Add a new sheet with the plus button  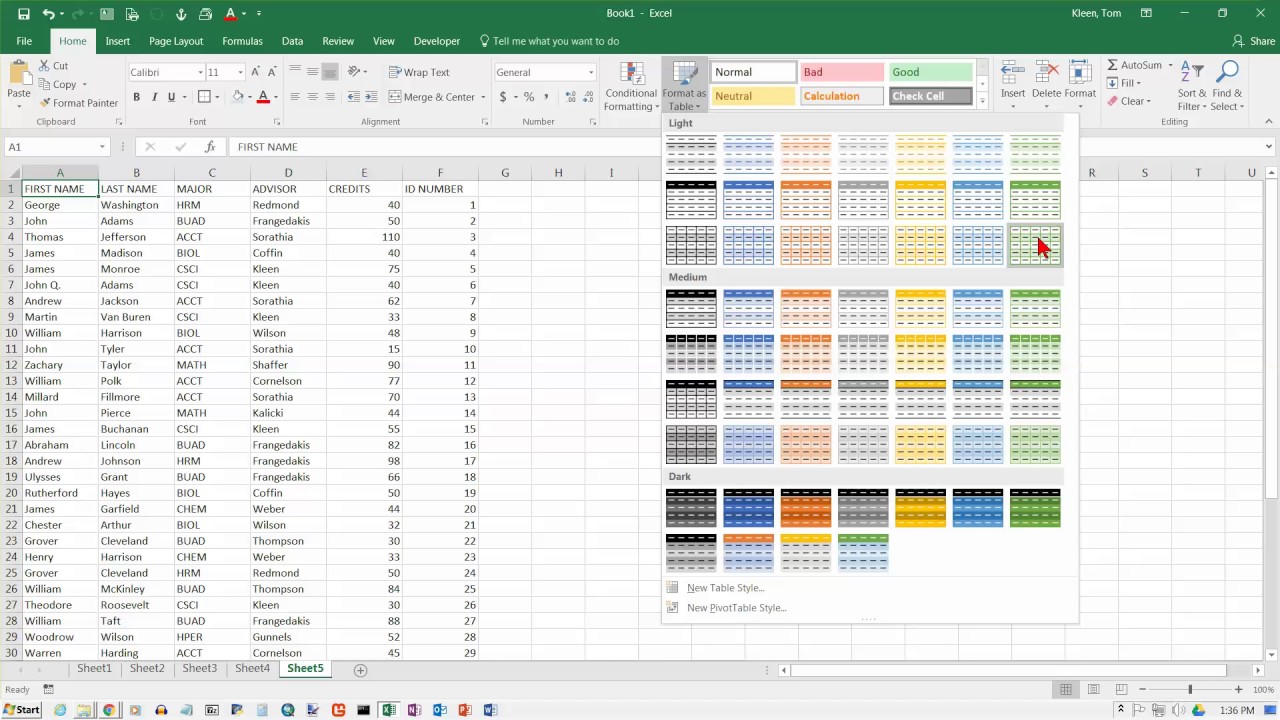point(360,670)
